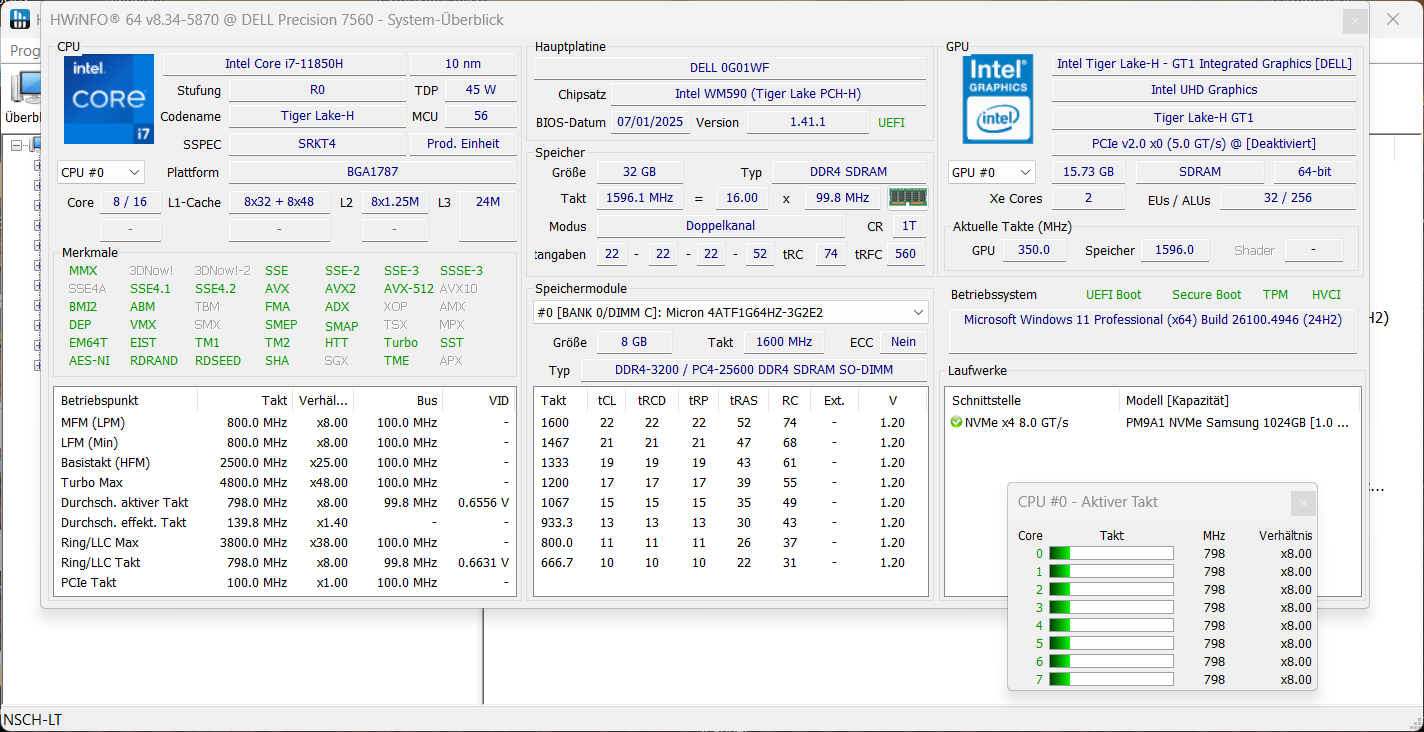Click the Intel Core i7-11850H name field
Screen dimensions: 1424x732
click(284, 63)
